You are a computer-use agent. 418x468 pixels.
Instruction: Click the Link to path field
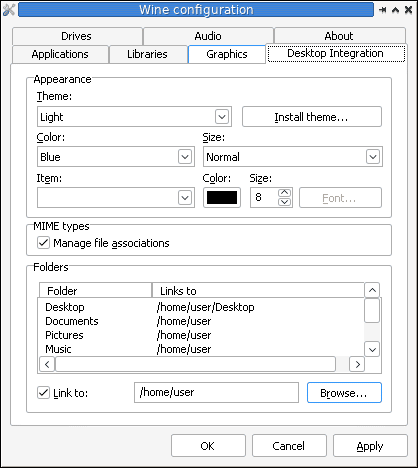[x=216, y=393]
